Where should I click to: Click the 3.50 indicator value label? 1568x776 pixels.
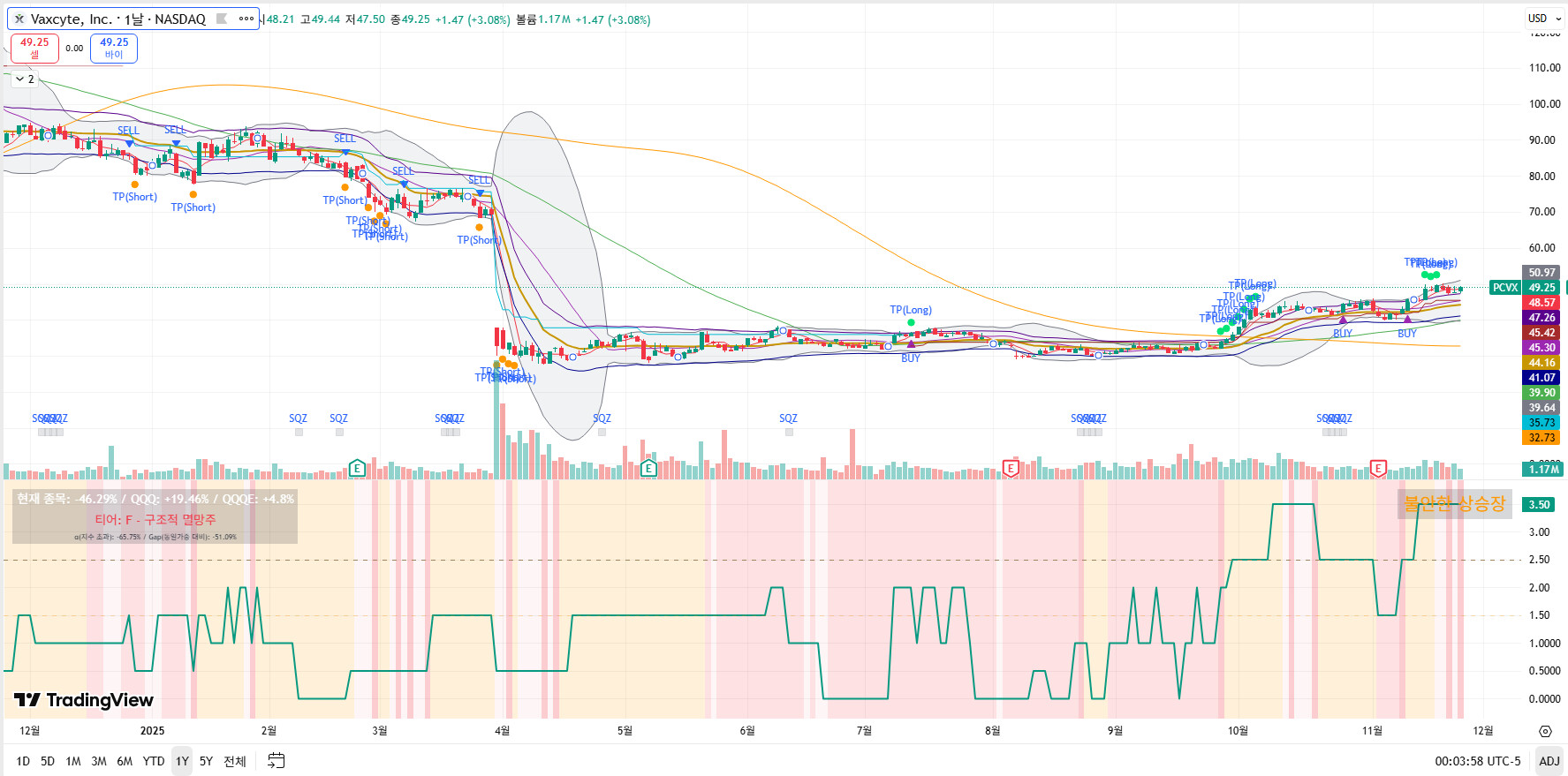coord(1539,505)
